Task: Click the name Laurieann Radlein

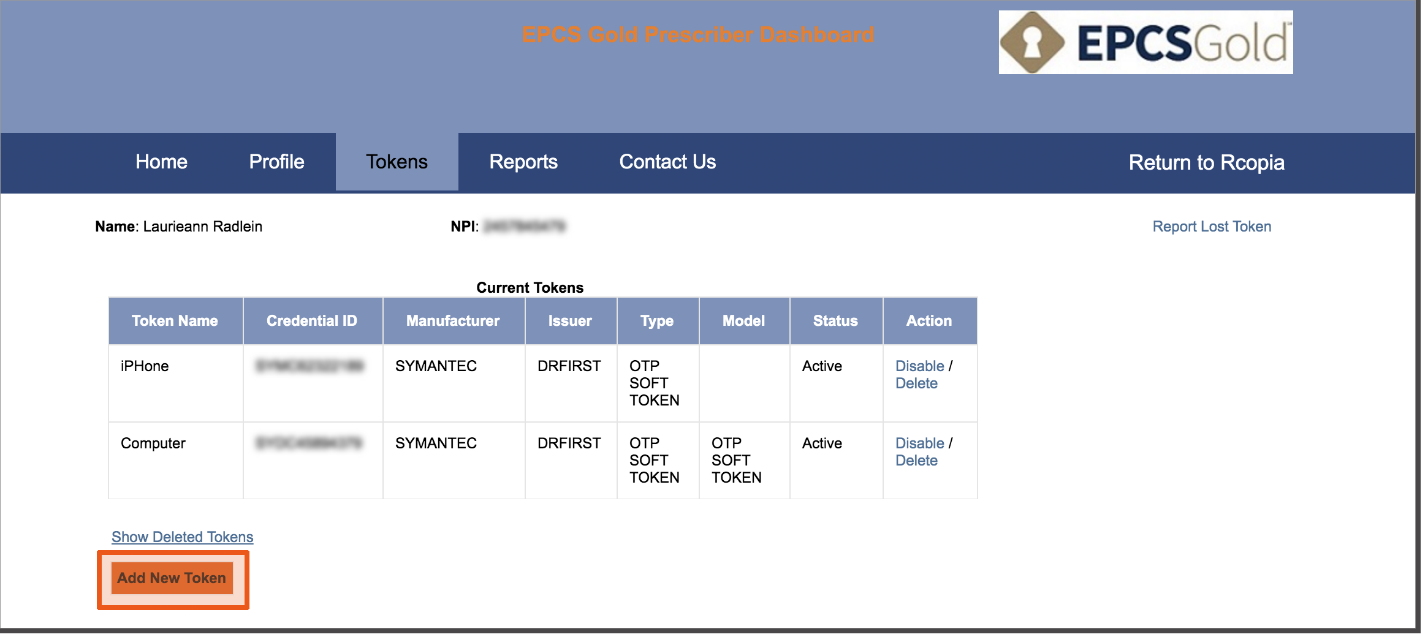Action: click(x=203, y=227)
